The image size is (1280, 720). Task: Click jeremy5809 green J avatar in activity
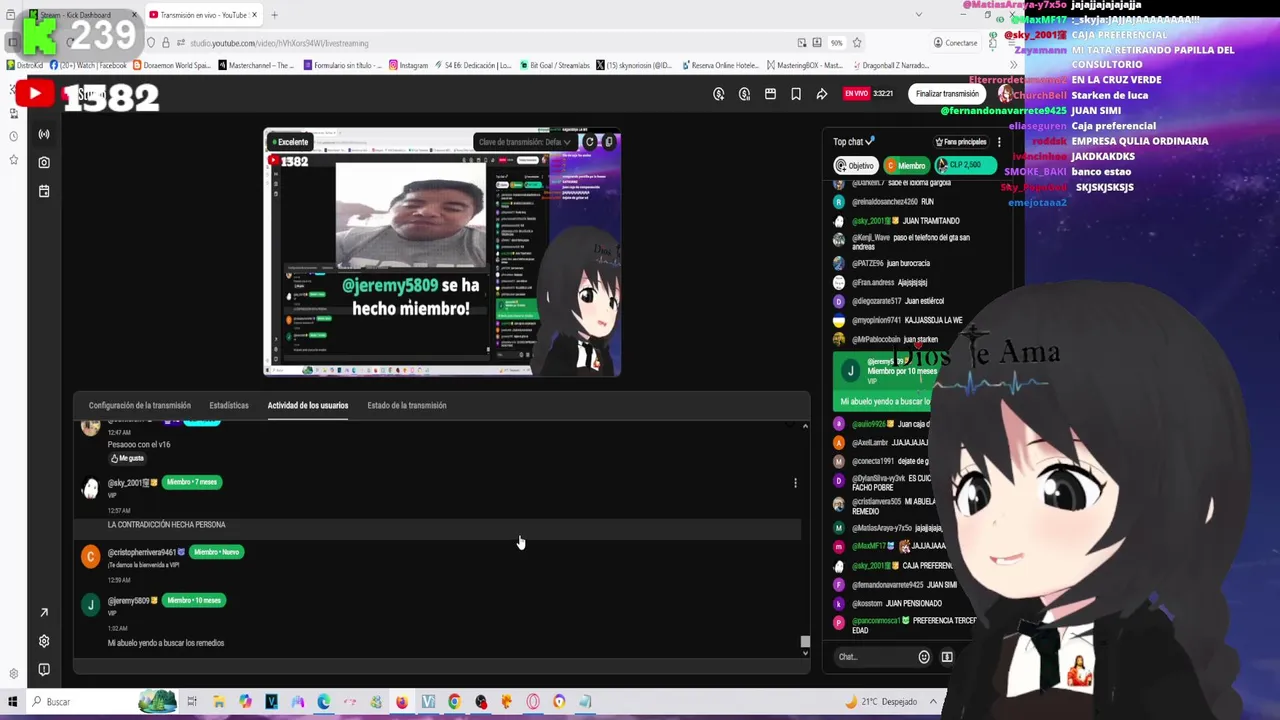[91, 605]
